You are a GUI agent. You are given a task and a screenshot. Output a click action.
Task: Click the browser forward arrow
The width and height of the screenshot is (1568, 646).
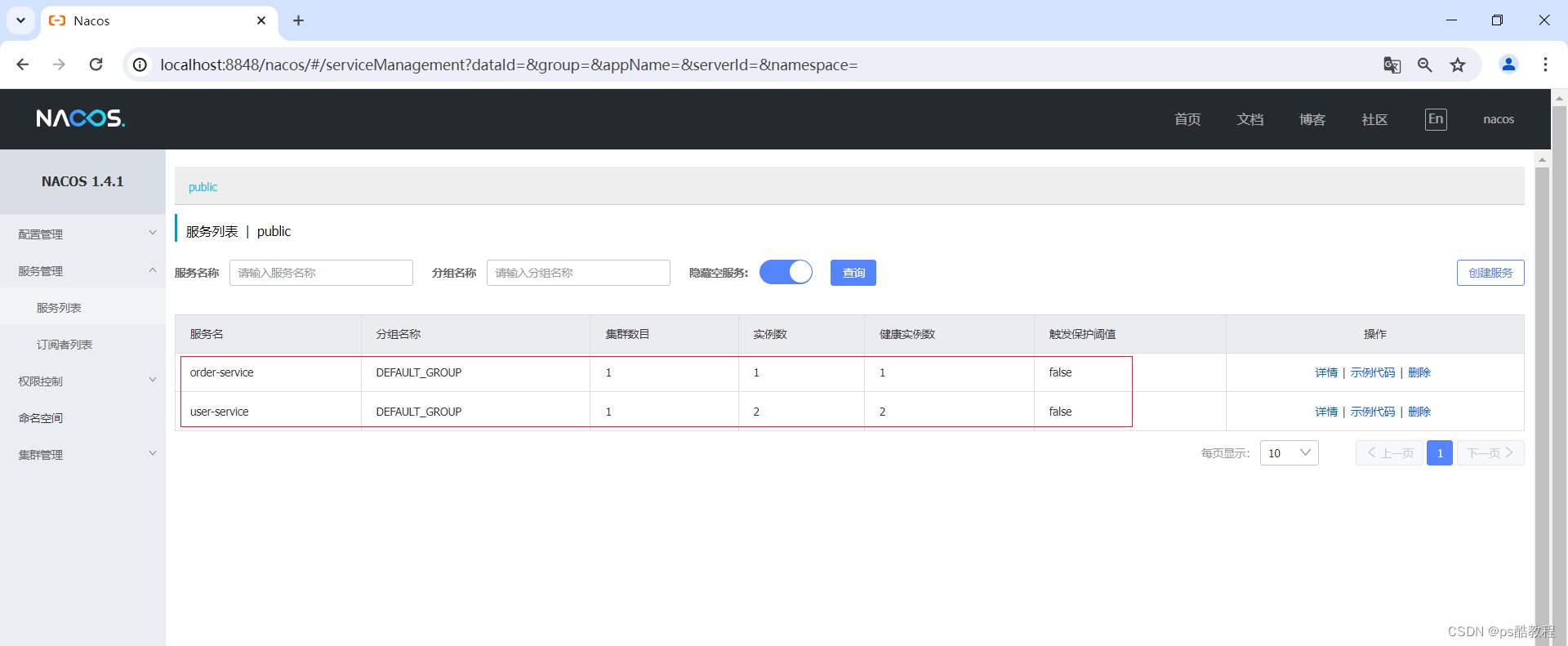click(59, 65)
